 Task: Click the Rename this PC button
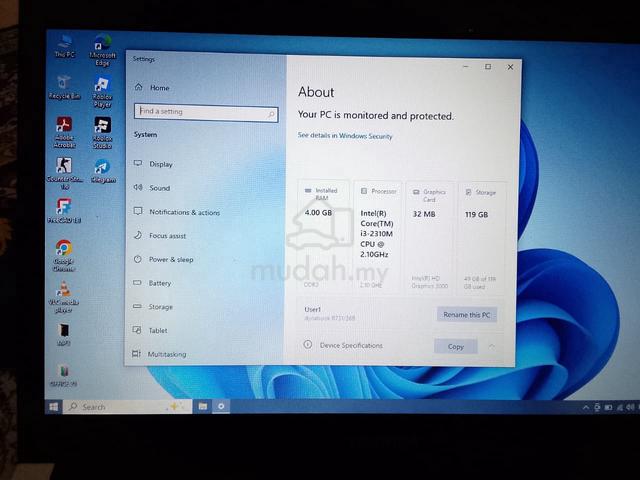[x=467, y=315]
